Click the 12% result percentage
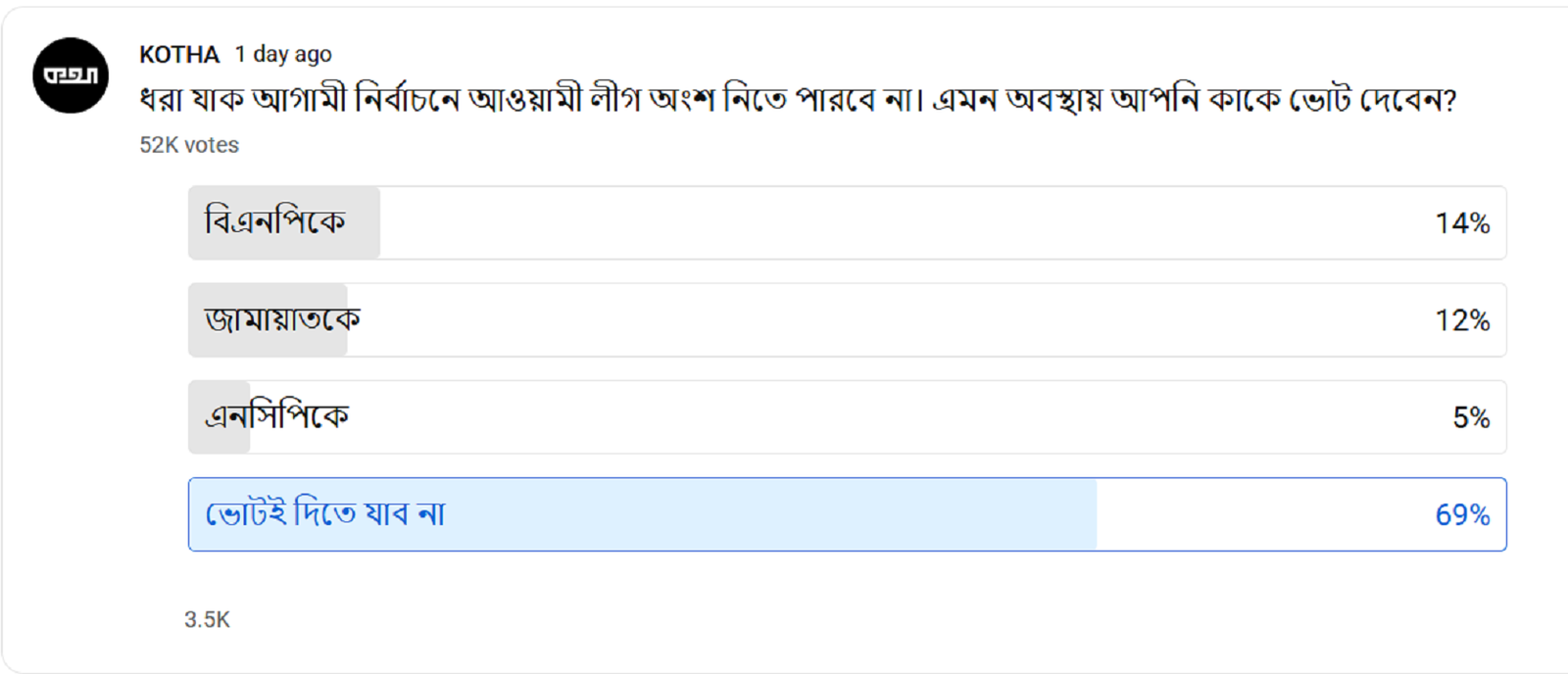The width and height of the screenshot is (1568, 674). (1462, 320)
